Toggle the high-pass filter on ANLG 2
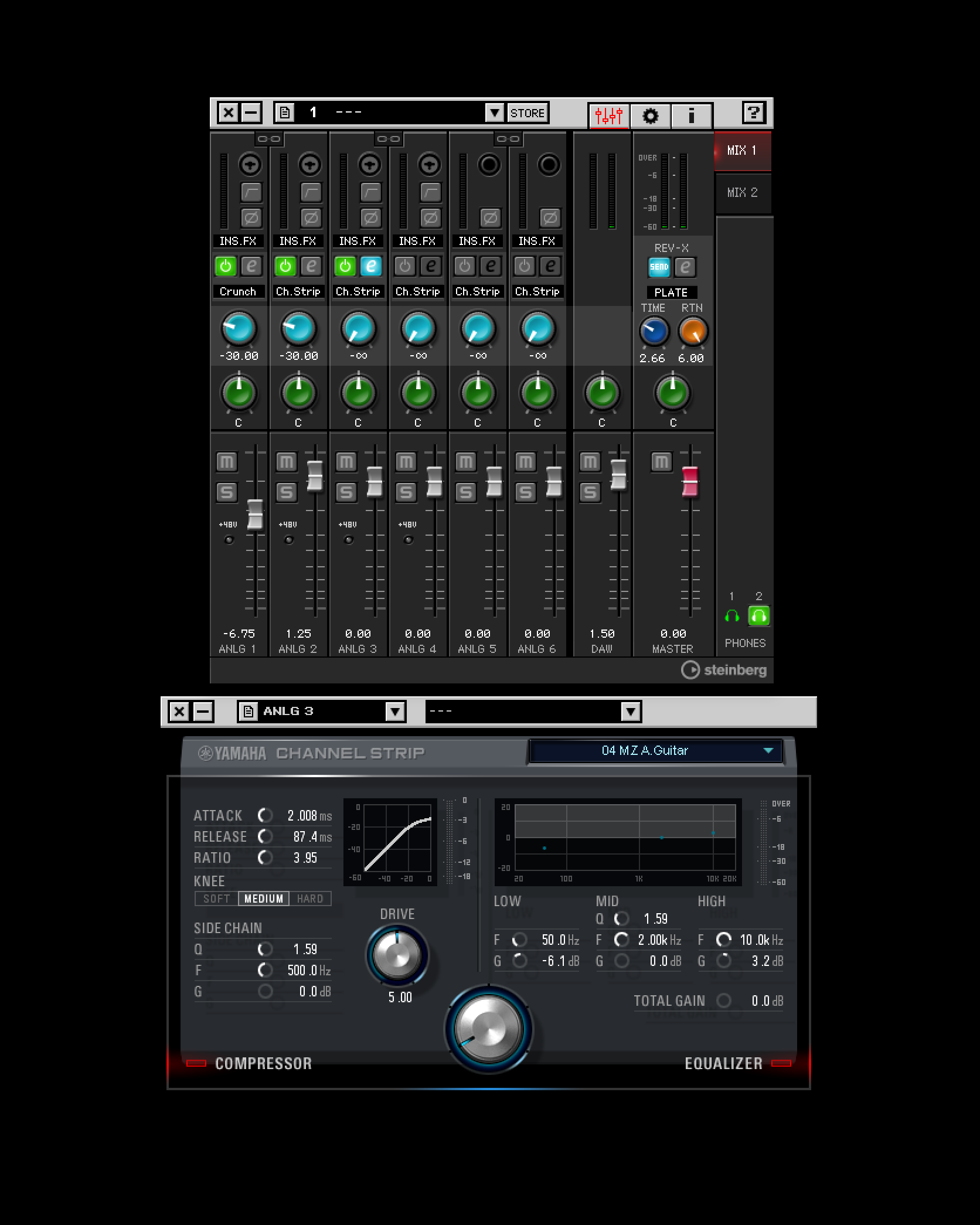 click(x=311, y=192)
